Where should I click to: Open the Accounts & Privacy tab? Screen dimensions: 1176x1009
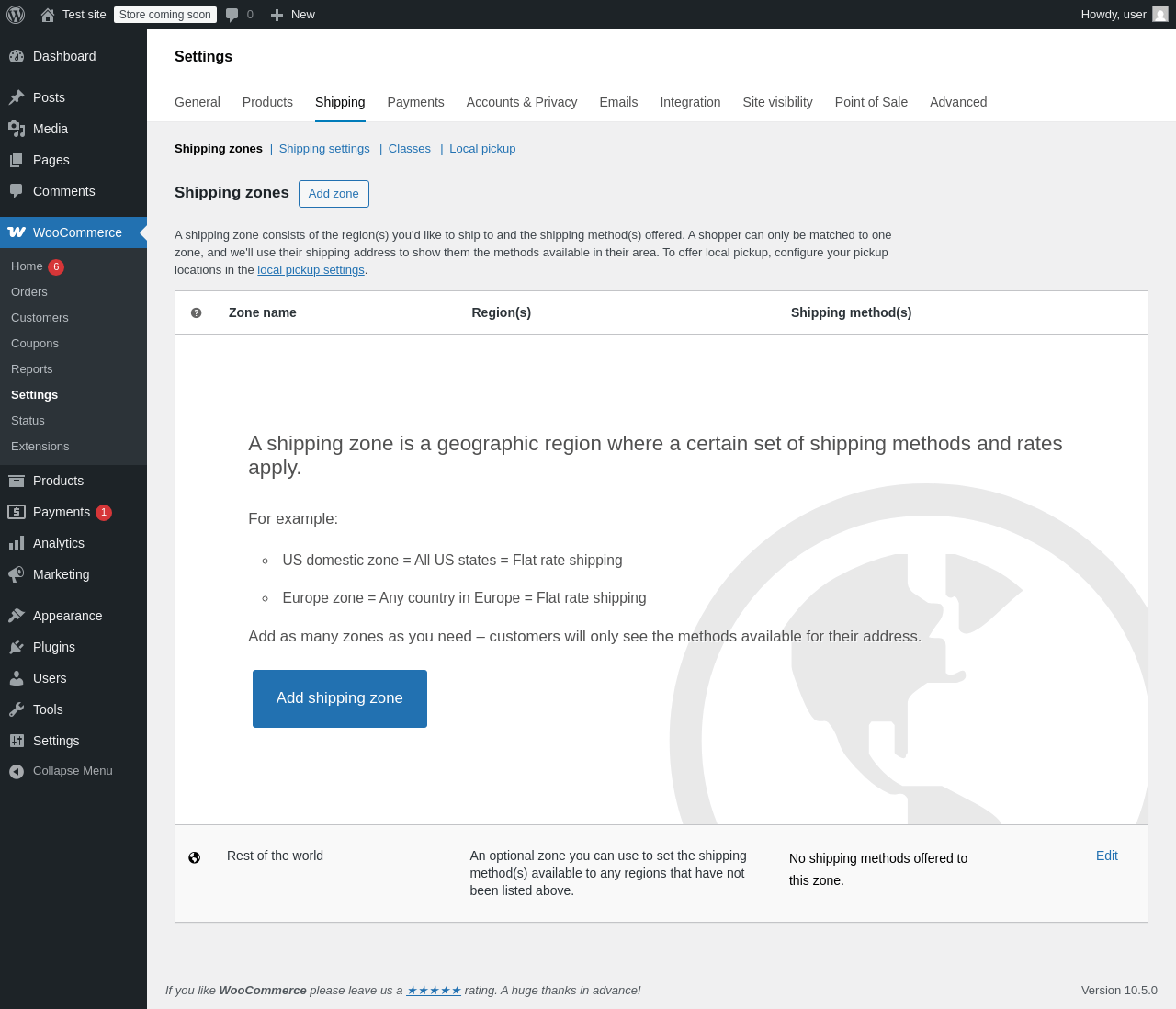[x=522, y=102]
